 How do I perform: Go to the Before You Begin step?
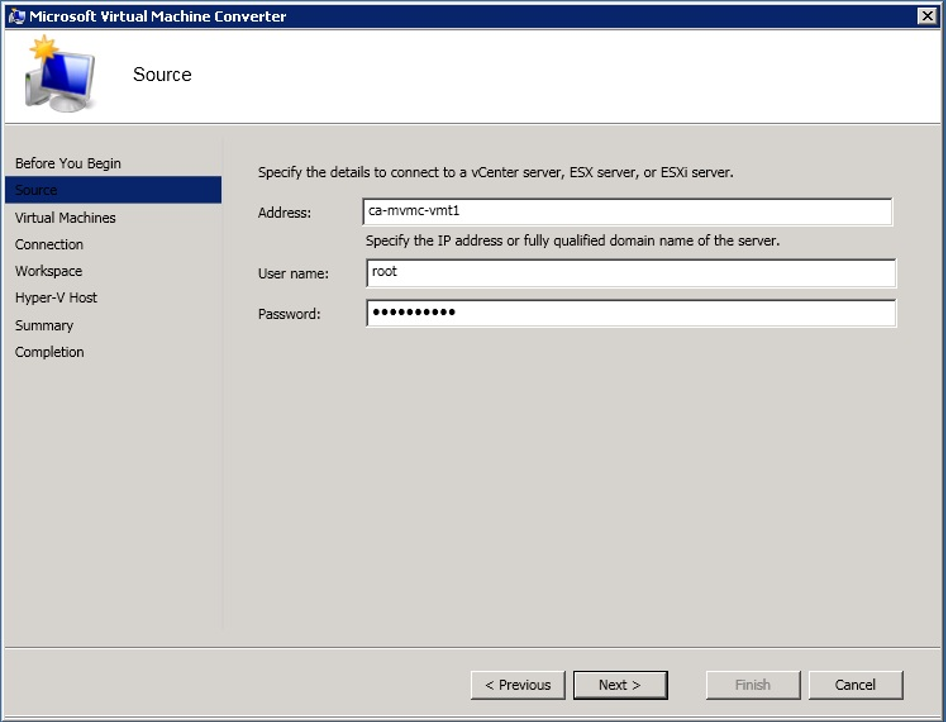click(68, 163)
